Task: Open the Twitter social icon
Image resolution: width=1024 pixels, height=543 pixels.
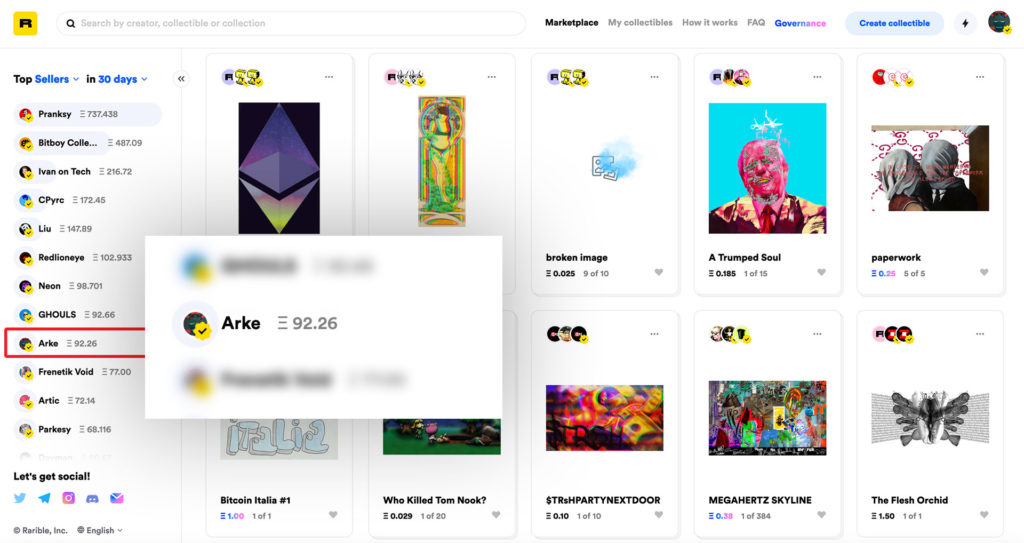Action: pyautogui.click(x=20, y=498)
